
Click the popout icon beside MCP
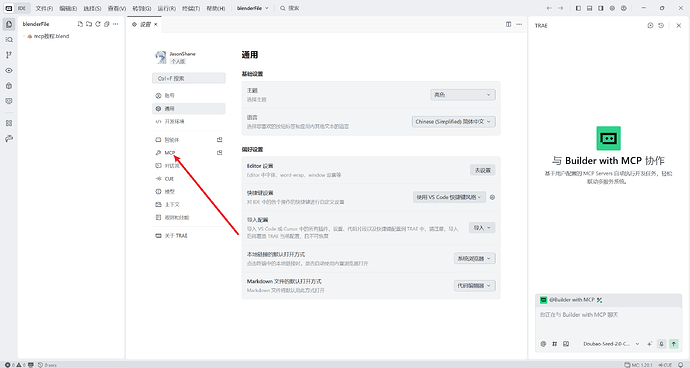[x=220, y=152]
